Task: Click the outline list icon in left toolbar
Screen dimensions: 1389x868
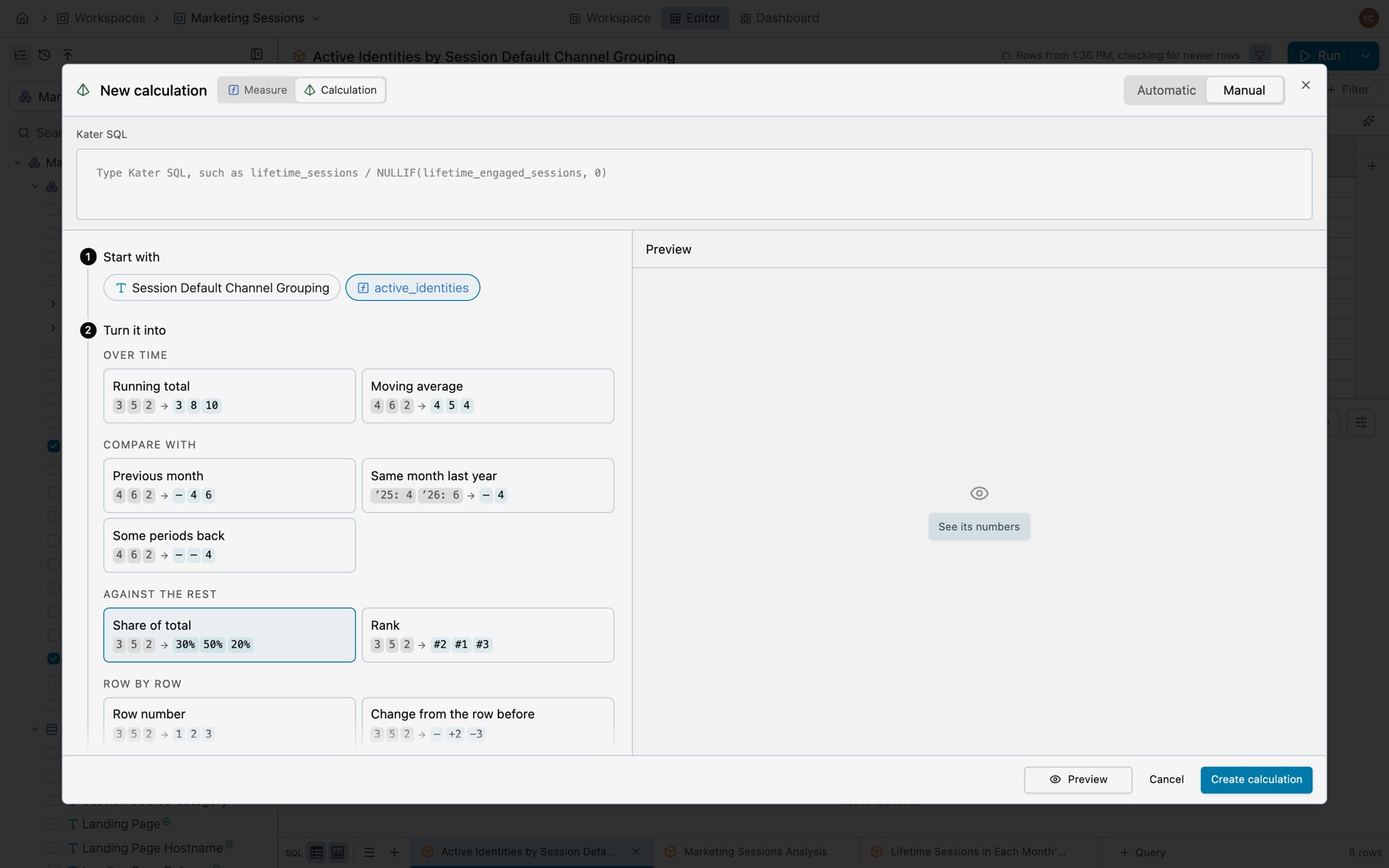Action: [21, 55]
